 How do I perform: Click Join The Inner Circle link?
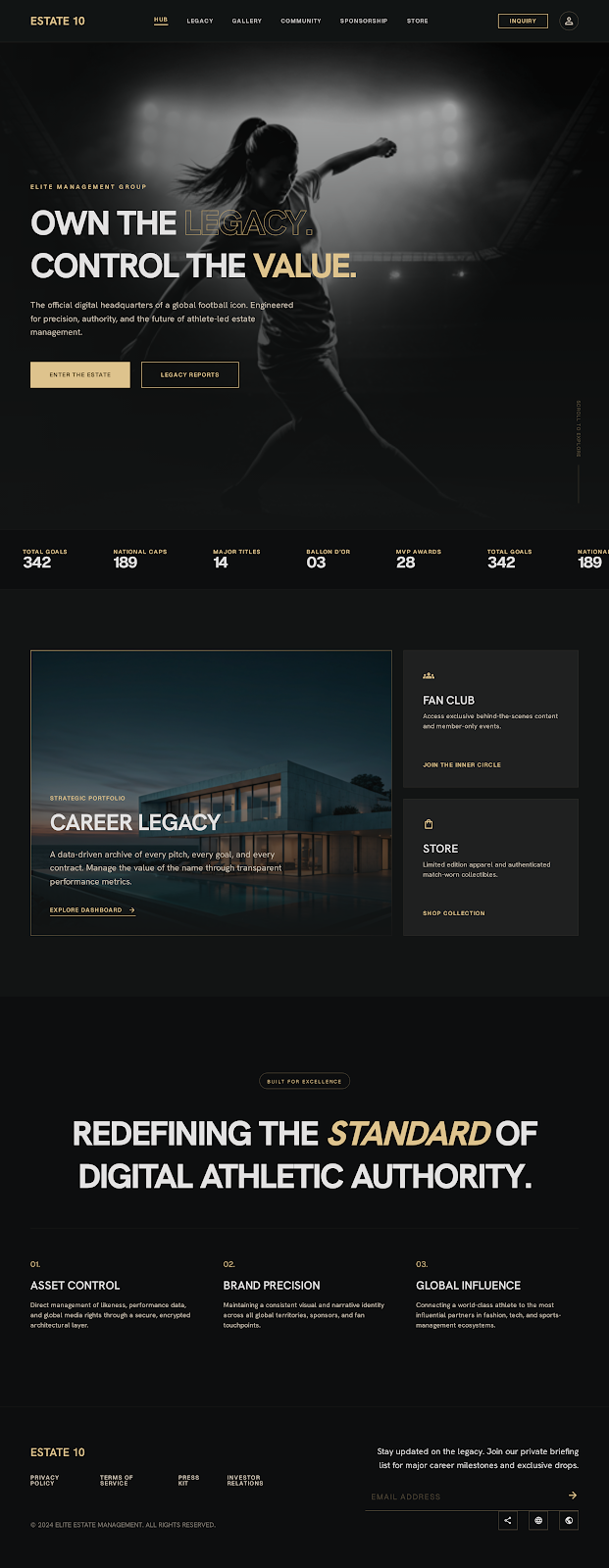pos(462,764)
